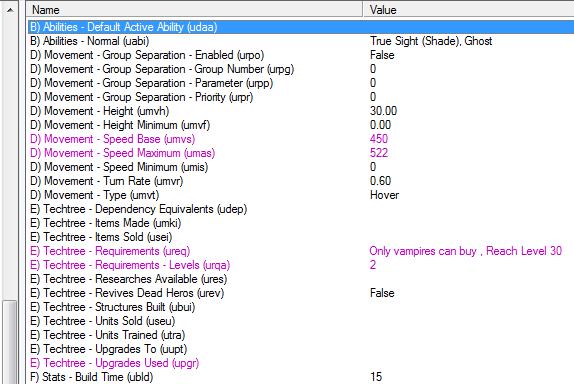Click the False value for Group Separation Enabled

382,55
